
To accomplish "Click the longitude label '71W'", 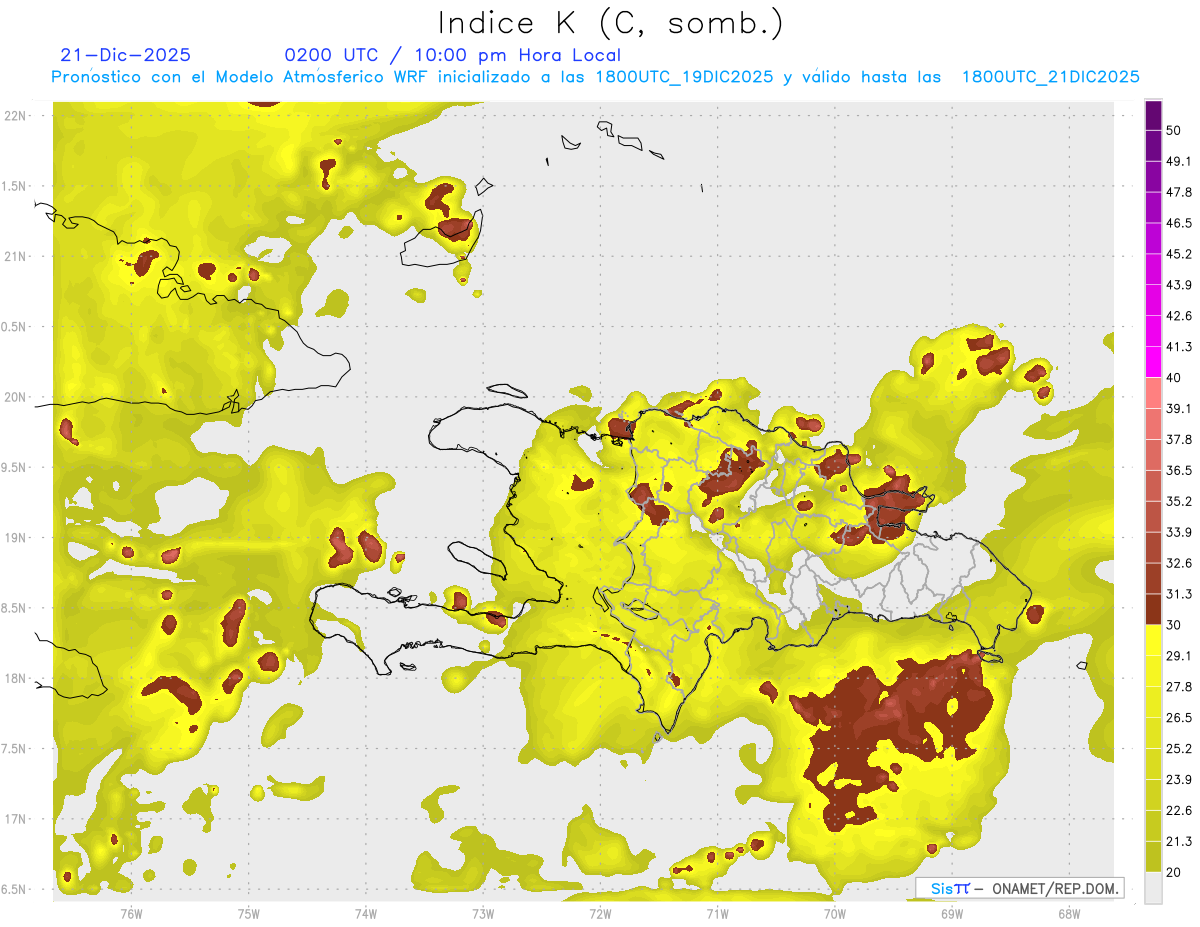I will (717, 914).
